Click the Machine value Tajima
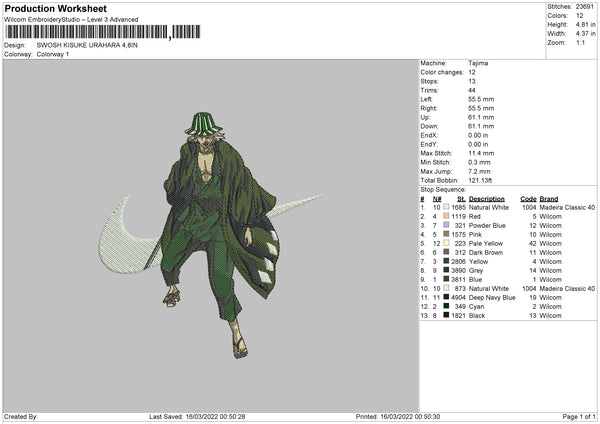The image size is (600, 424). [478, 63]
